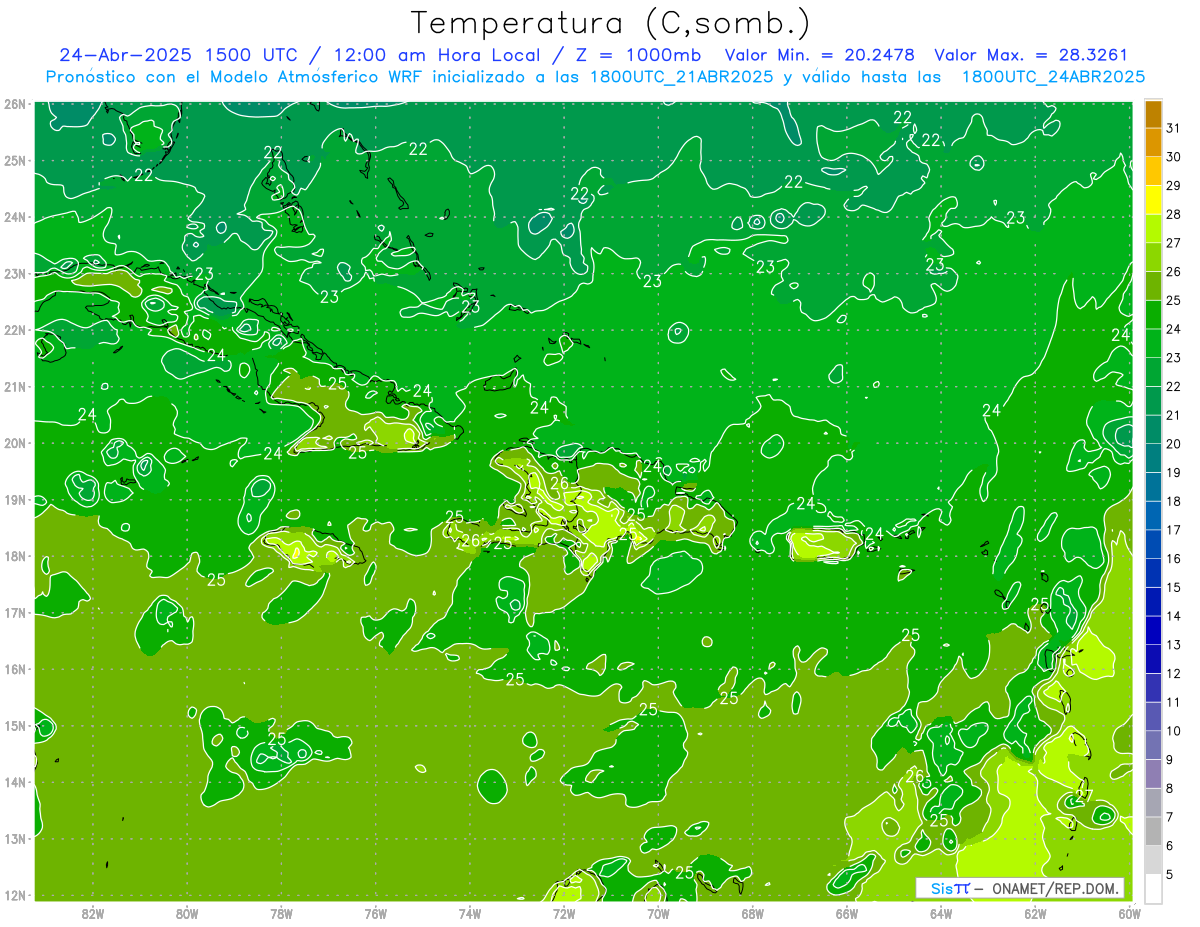Select 'Valor Min. = 20.2478' text
The image size is (1200, 927).
(820, 55)
